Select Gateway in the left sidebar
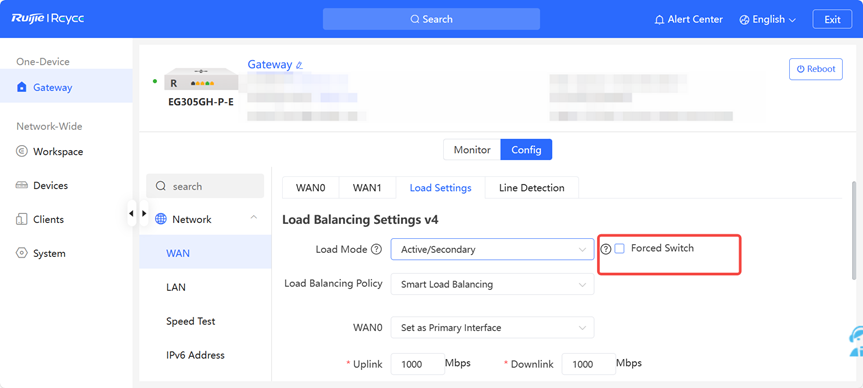The image size is (863, 388). pos(66,87)
